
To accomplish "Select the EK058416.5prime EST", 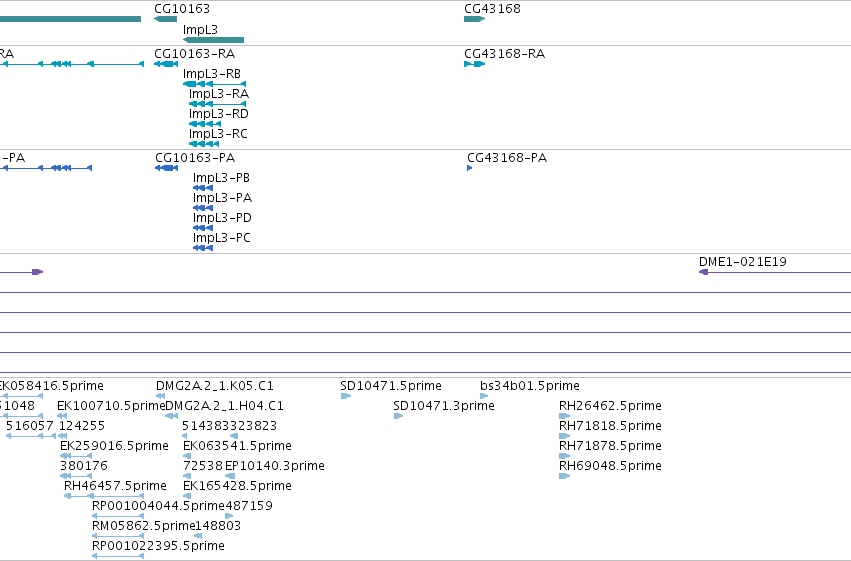I will (x=22, y=397).
